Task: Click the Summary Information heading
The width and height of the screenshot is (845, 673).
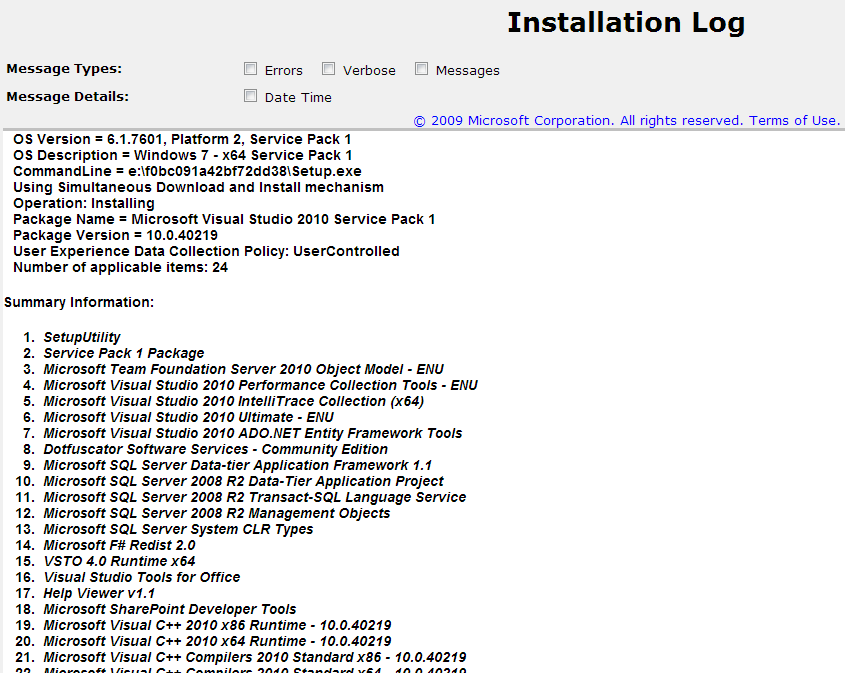Action: tap(79, 302)
